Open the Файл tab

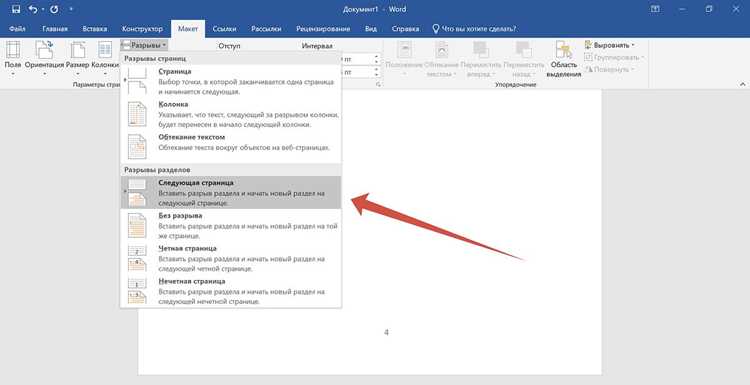pyautogui.click(x=17, y=29)
